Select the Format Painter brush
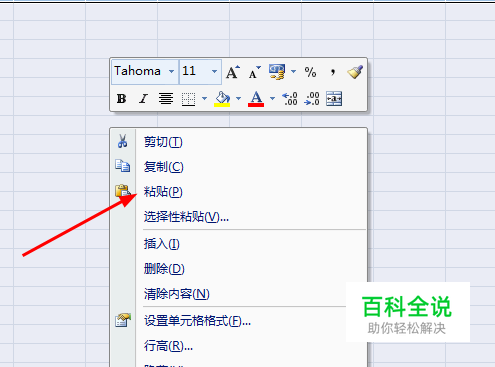The width and height of the screenshot is (495, 367). [355, 72]
